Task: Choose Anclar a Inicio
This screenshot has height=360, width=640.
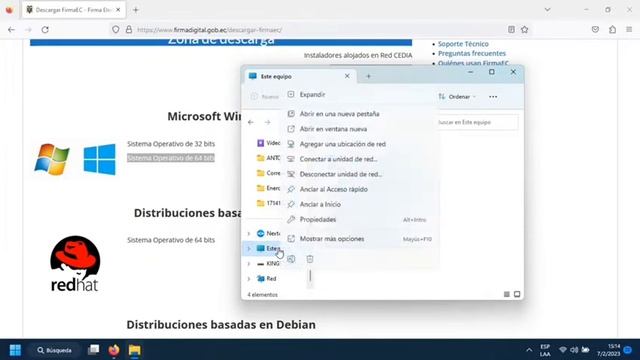Action: [x=320, y=204]
